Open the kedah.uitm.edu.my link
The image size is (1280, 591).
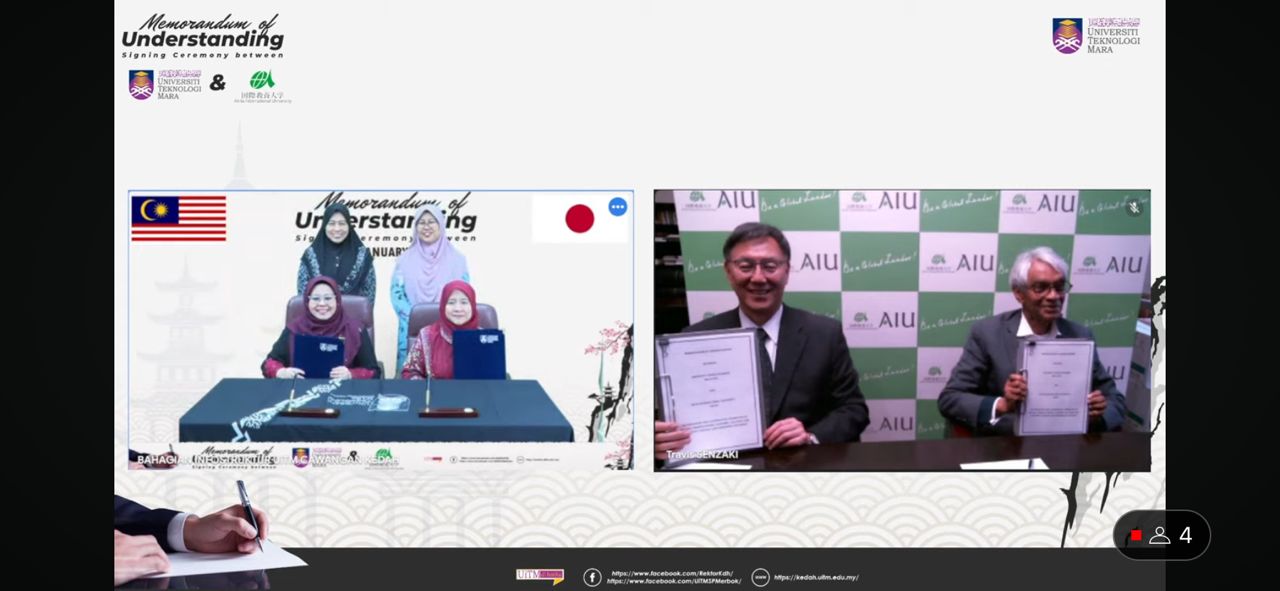pos(815,577)
